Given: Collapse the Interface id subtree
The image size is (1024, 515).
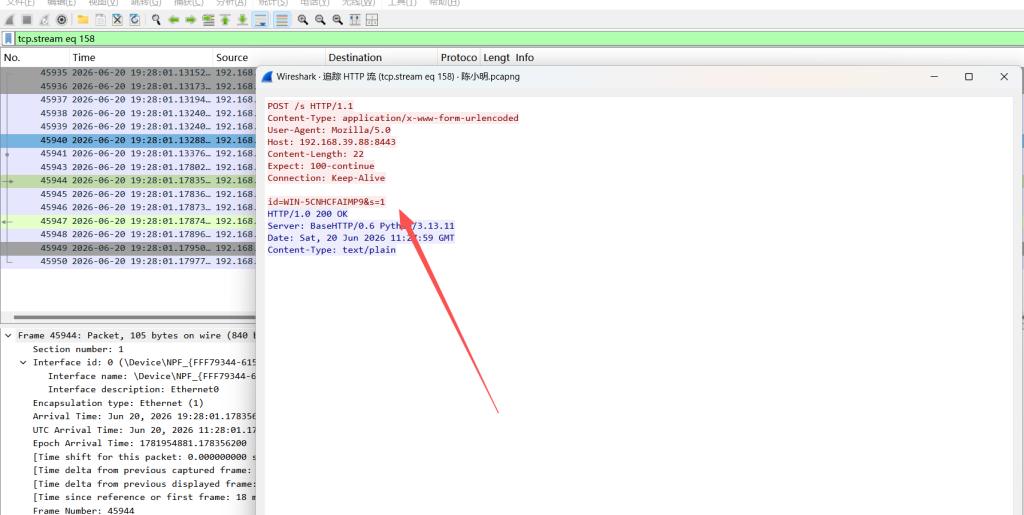Looking at the screenshot, I should [24, 362].
